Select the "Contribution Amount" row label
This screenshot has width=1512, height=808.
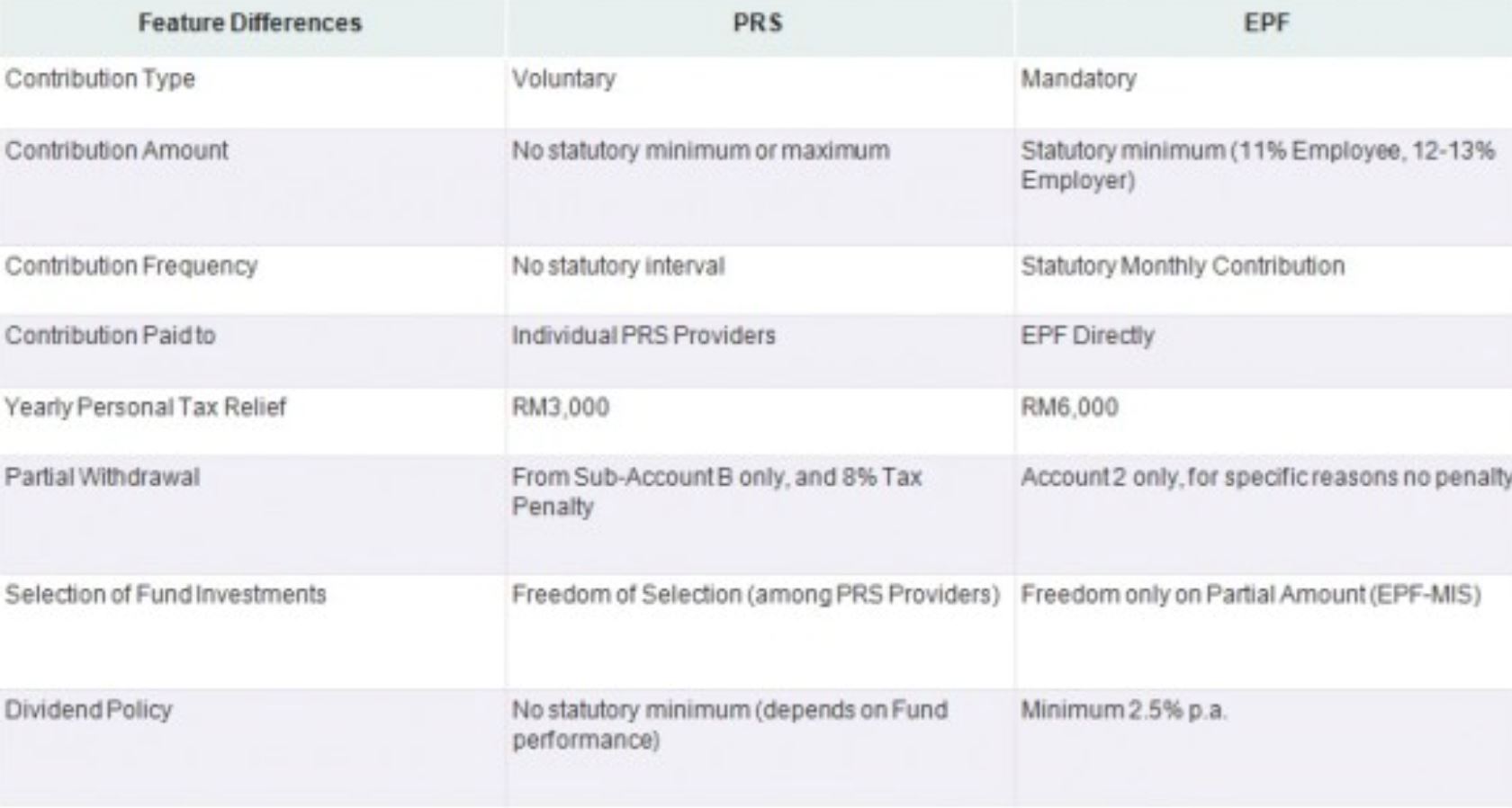pyautogui.click(x=117, y=150)
